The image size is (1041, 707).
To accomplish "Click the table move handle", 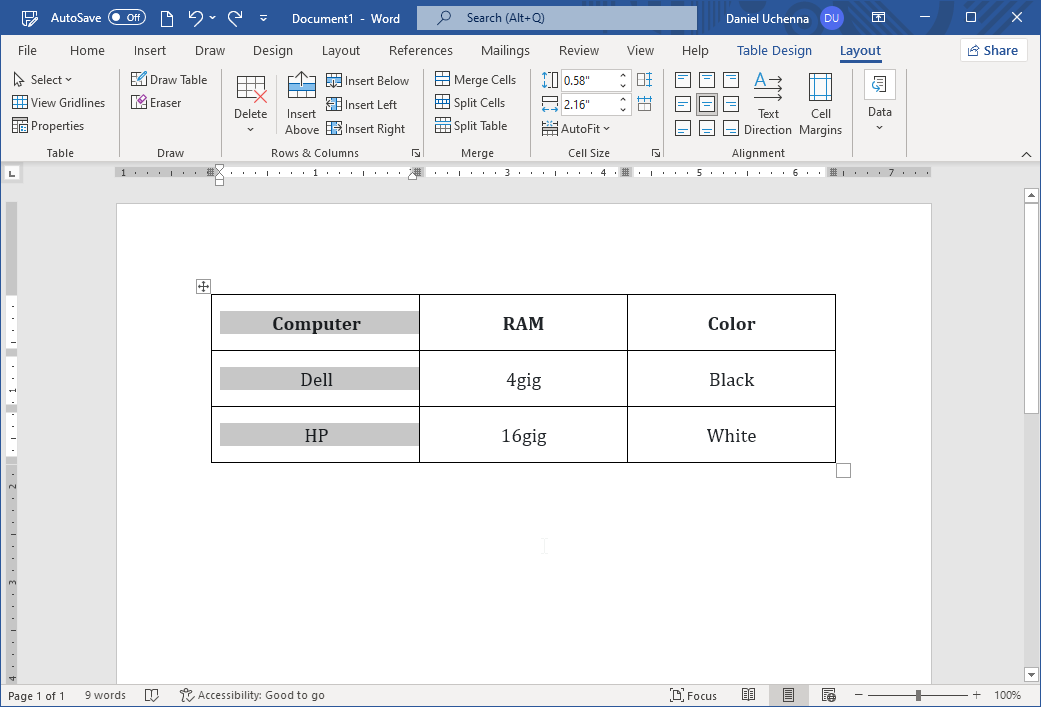I will click(x=204, y=287).
